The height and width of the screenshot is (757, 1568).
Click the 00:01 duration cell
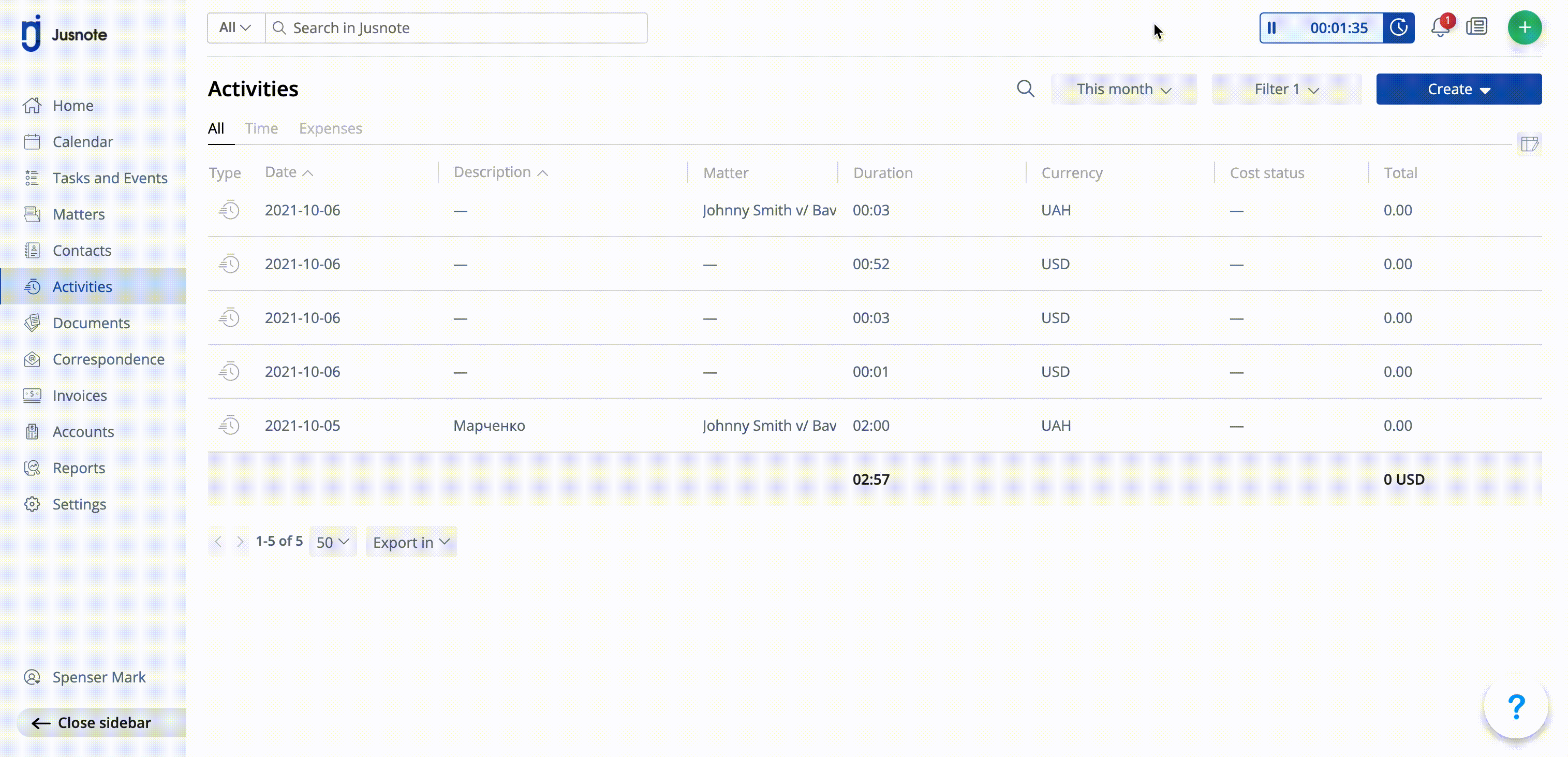(870, 372)
